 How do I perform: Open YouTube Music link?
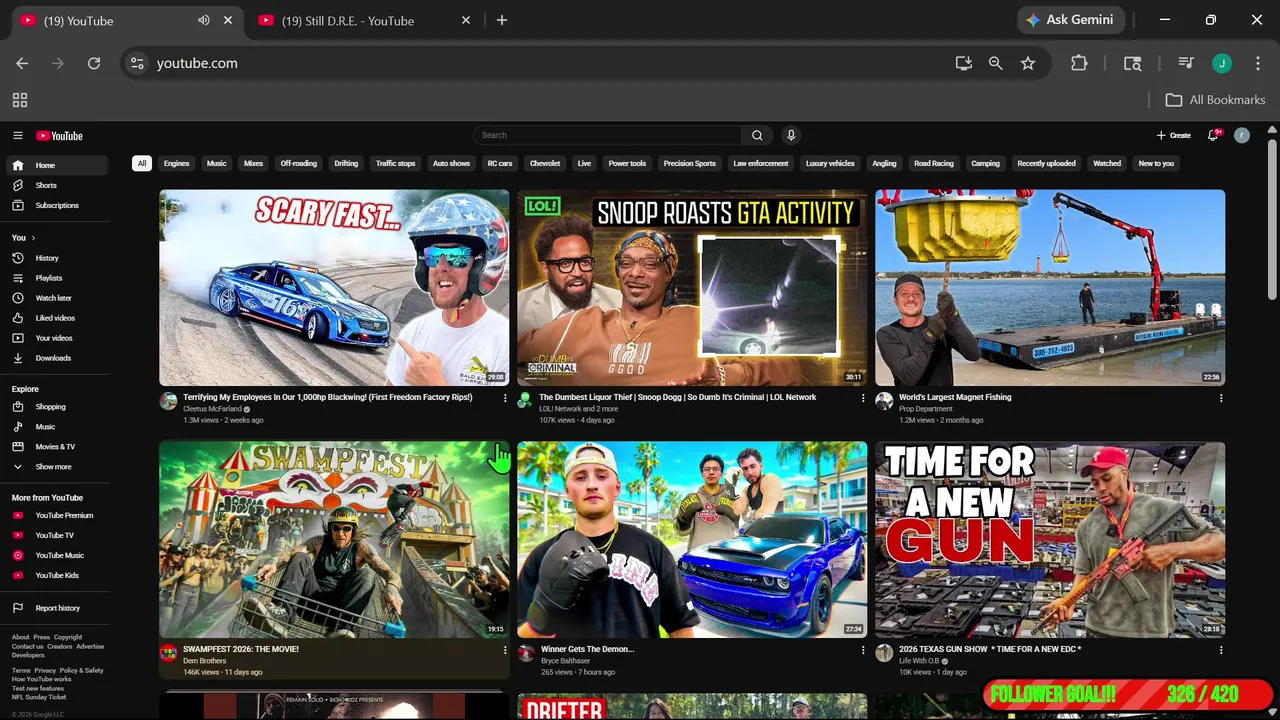56,555
